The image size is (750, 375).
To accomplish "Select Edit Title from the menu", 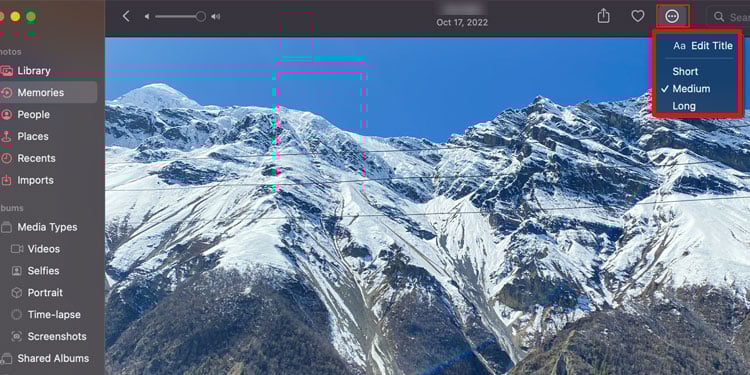I will 703,46.
